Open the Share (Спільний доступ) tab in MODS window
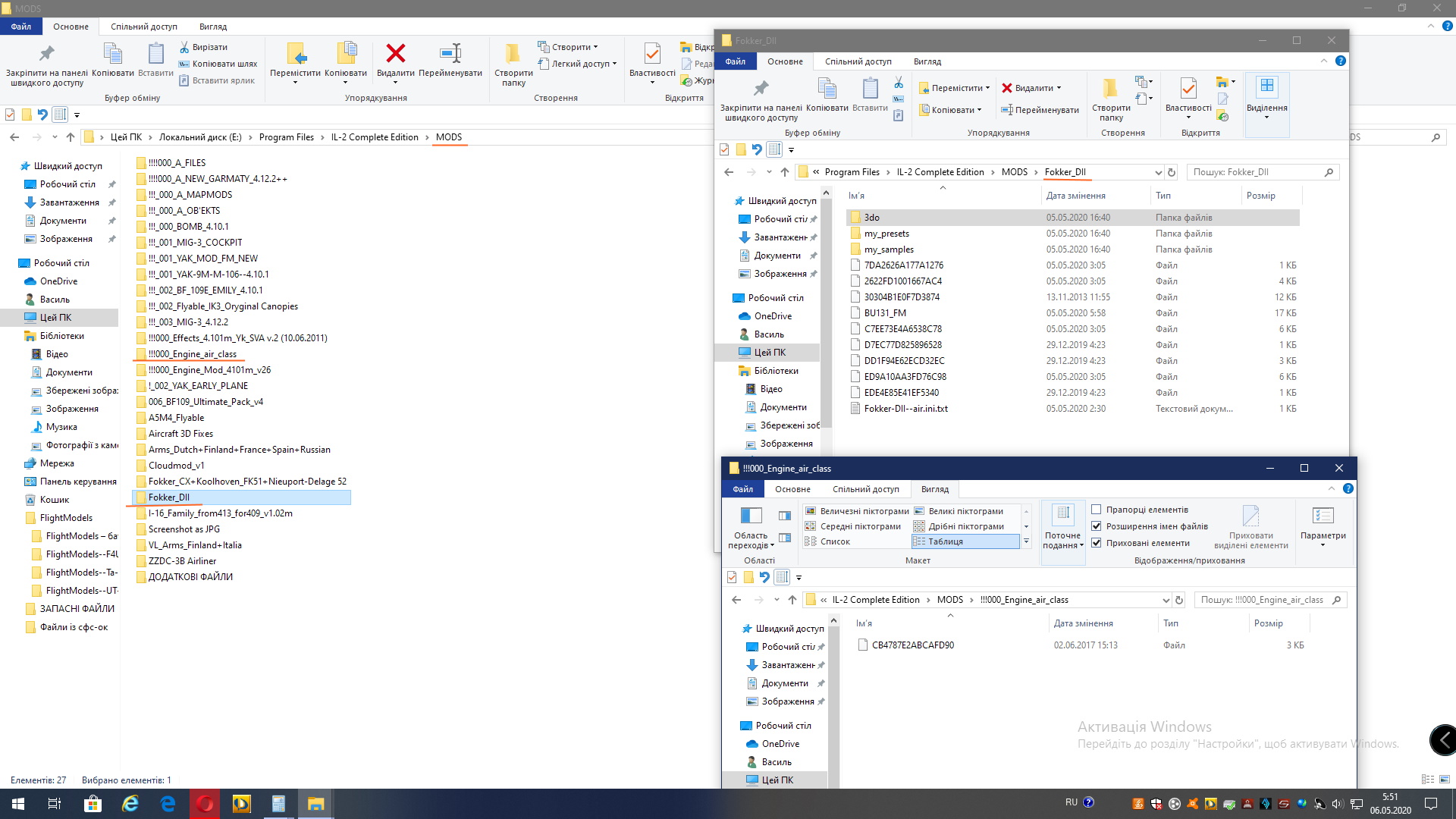Screen dimensions: 1456x819 [143, 27]
